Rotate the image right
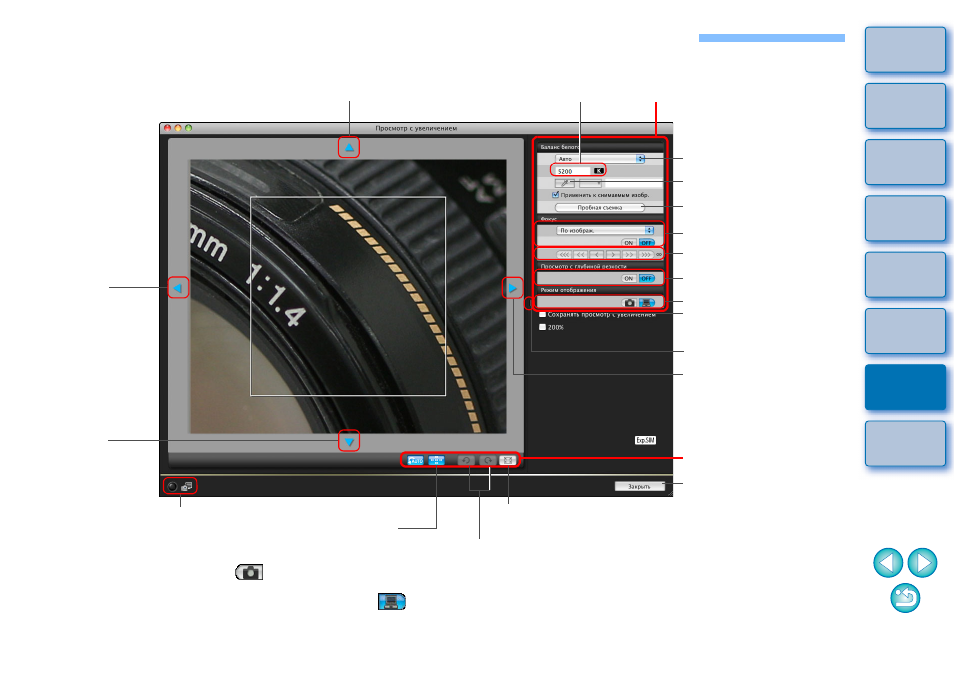This screenshot has width=954, height=674. 487,460
